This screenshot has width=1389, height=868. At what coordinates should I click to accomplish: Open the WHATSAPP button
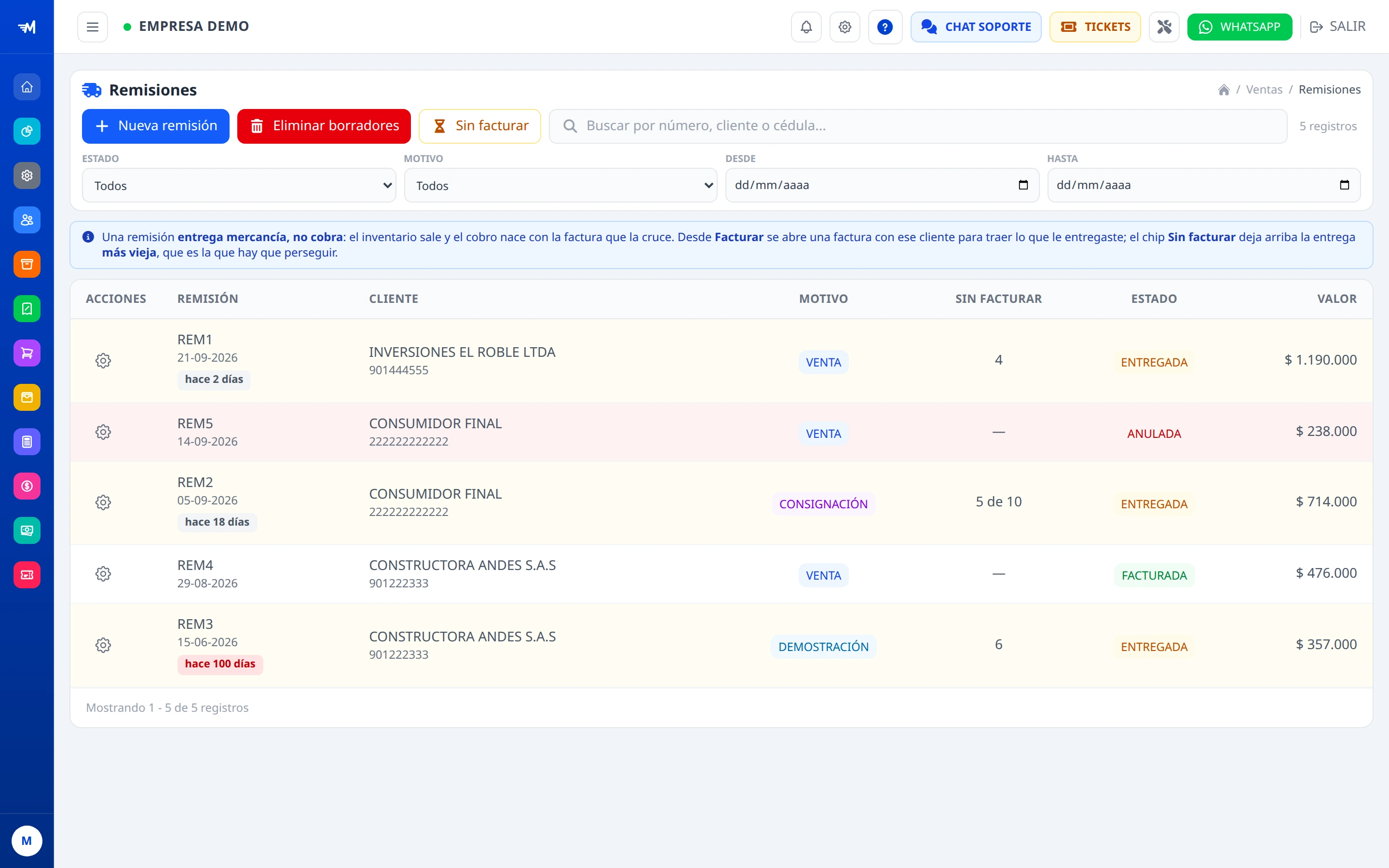coord(1240,27)
